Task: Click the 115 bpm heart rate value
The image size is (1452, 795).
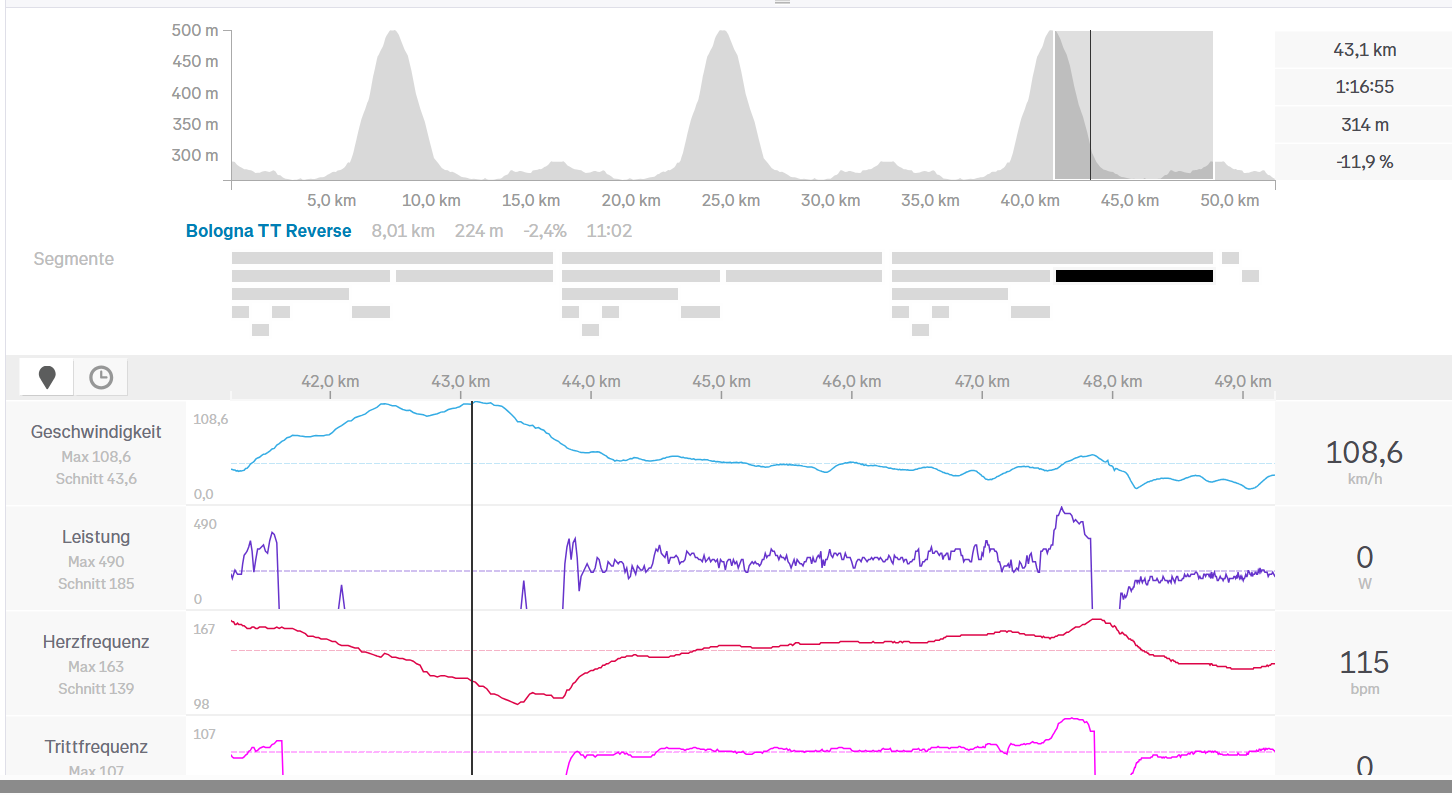Action: coord(1364,663)
